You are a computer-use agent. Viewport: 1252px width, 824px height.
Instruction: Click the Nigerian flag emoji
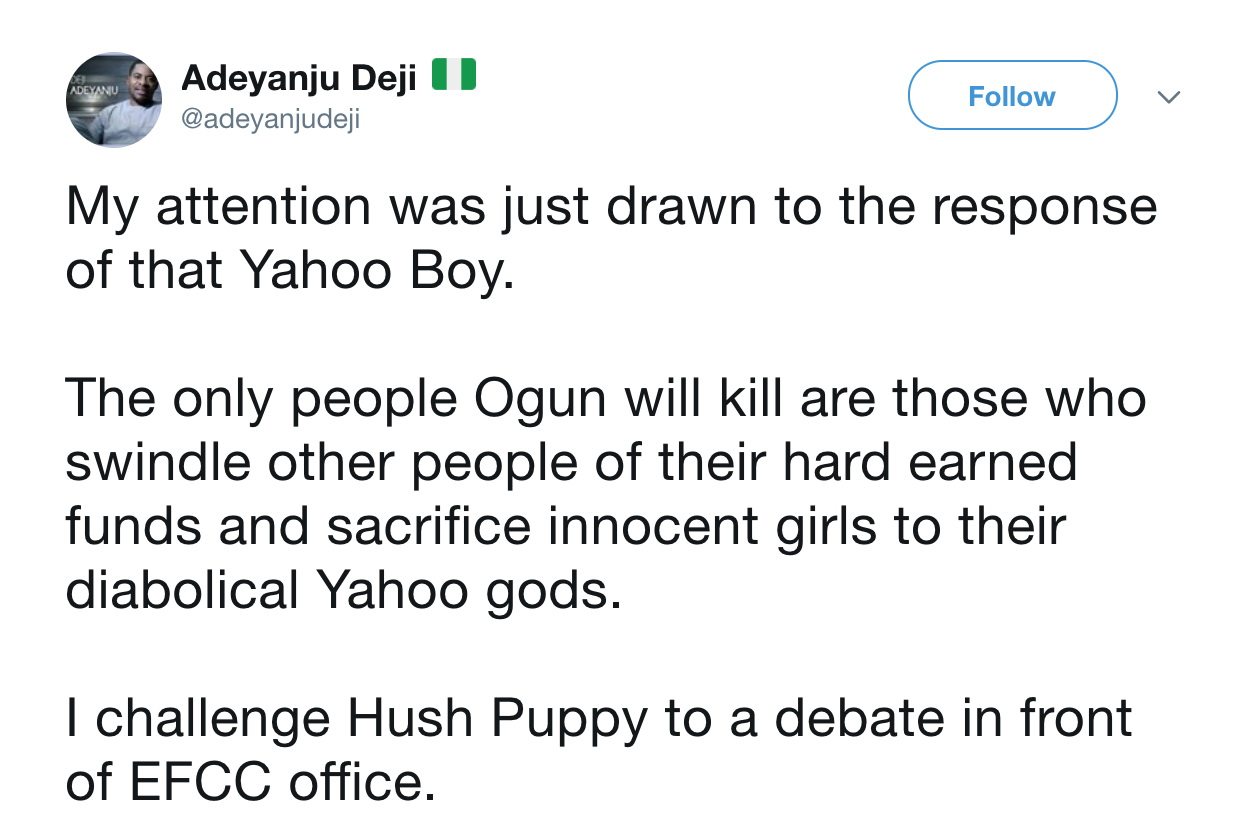452,77
